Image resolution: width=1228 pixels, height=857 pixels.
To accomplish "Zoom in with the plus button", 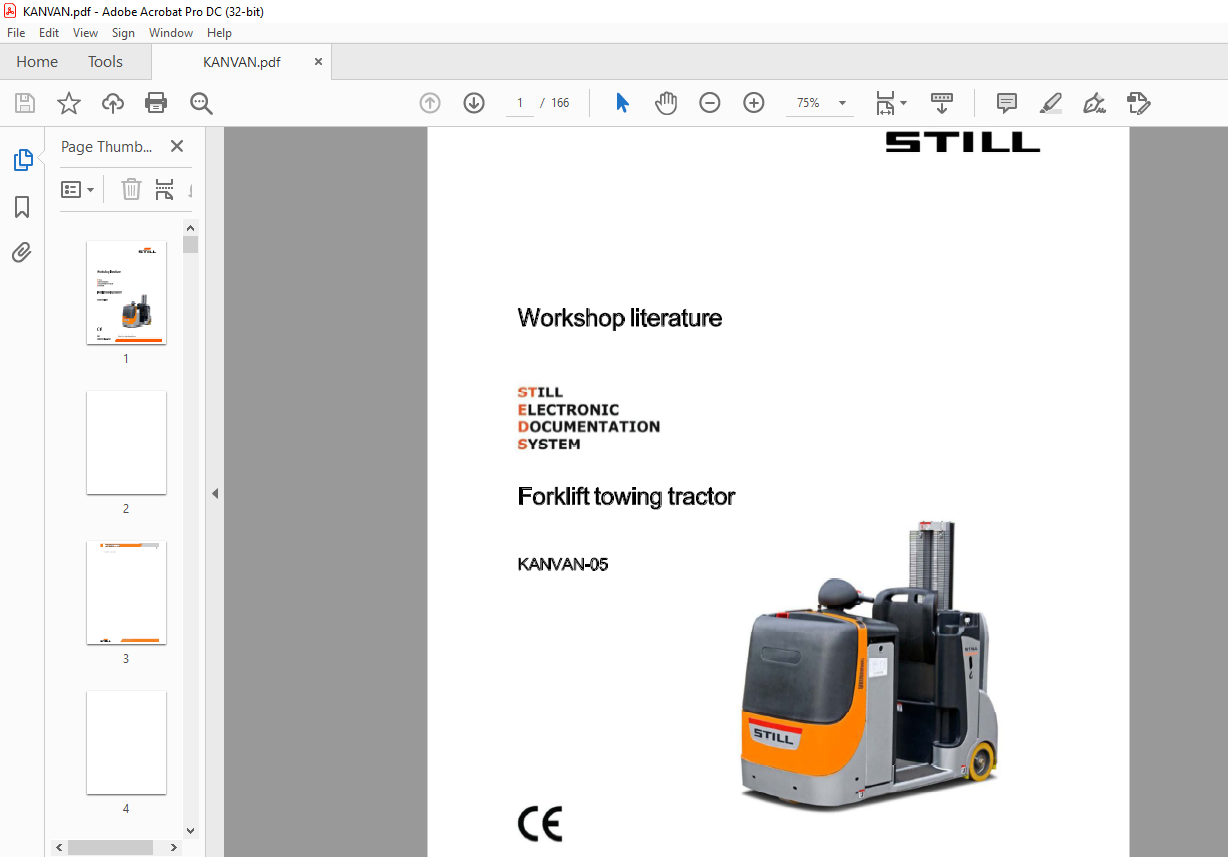I will point(754,103).
